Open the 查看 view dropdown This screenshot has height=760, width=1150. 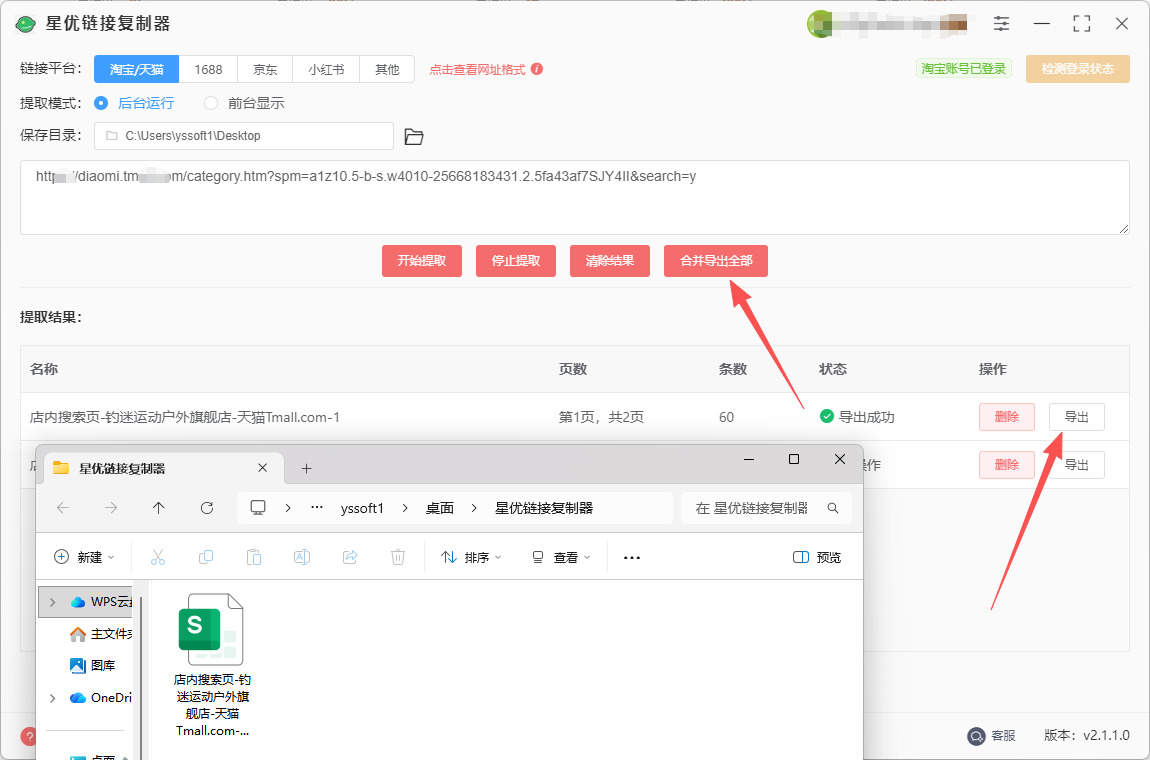(x=561, y=558)
